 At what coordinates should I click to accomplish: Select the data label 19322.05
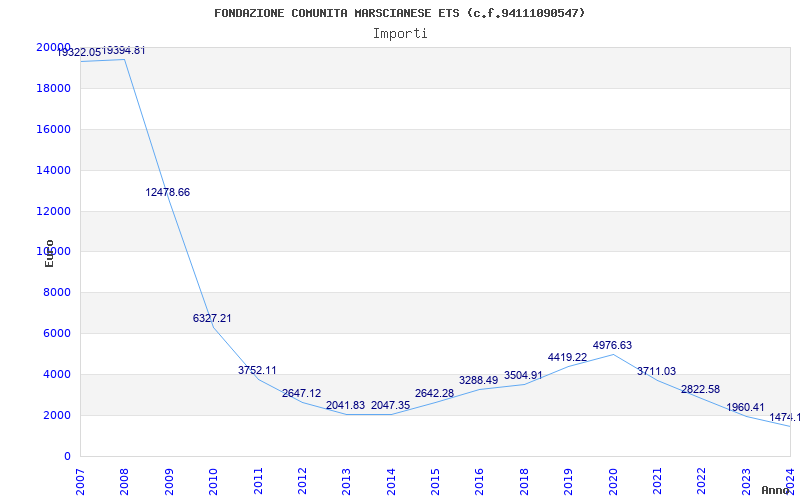pos(79,53)
